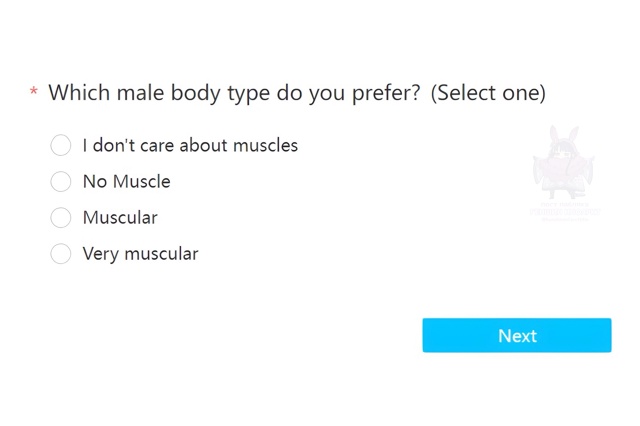Click the "(Select one)" hint text
The width and height of the screenshot is (640, 426).
(x=488, y=93)
